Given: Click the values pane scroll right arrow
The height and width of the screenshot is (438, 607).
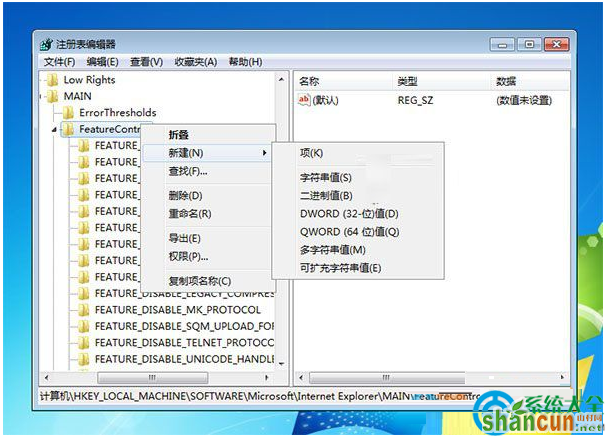Looking at the screenshot, I should click(x=562, y=377).
